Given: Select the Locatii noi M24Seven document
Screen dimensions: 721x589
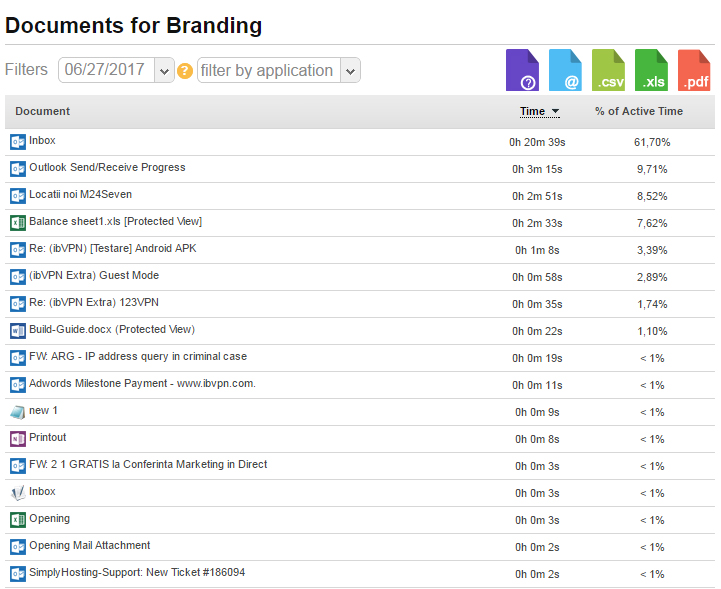Looking at the screenshot, I should pyautogui.click(x=80, y=195).
